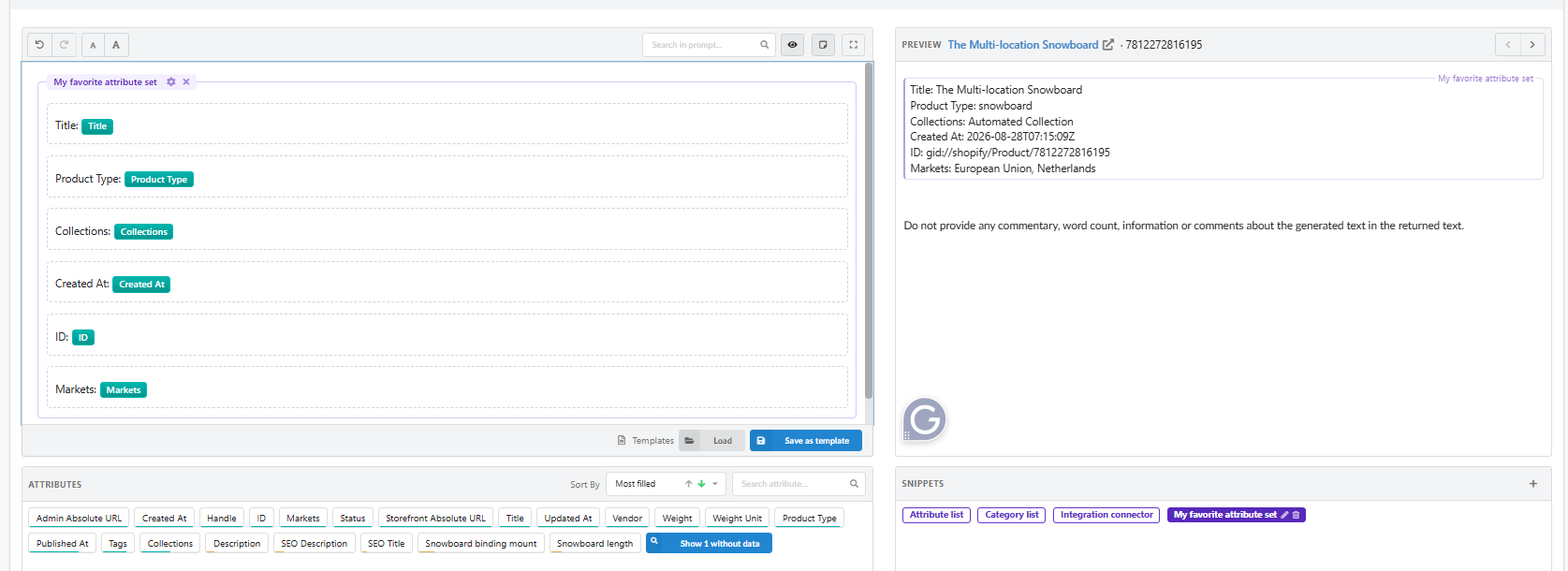This screenshot has width=1568, height=571.
Task: Add Weight Unit attribute
Action: 738,518
